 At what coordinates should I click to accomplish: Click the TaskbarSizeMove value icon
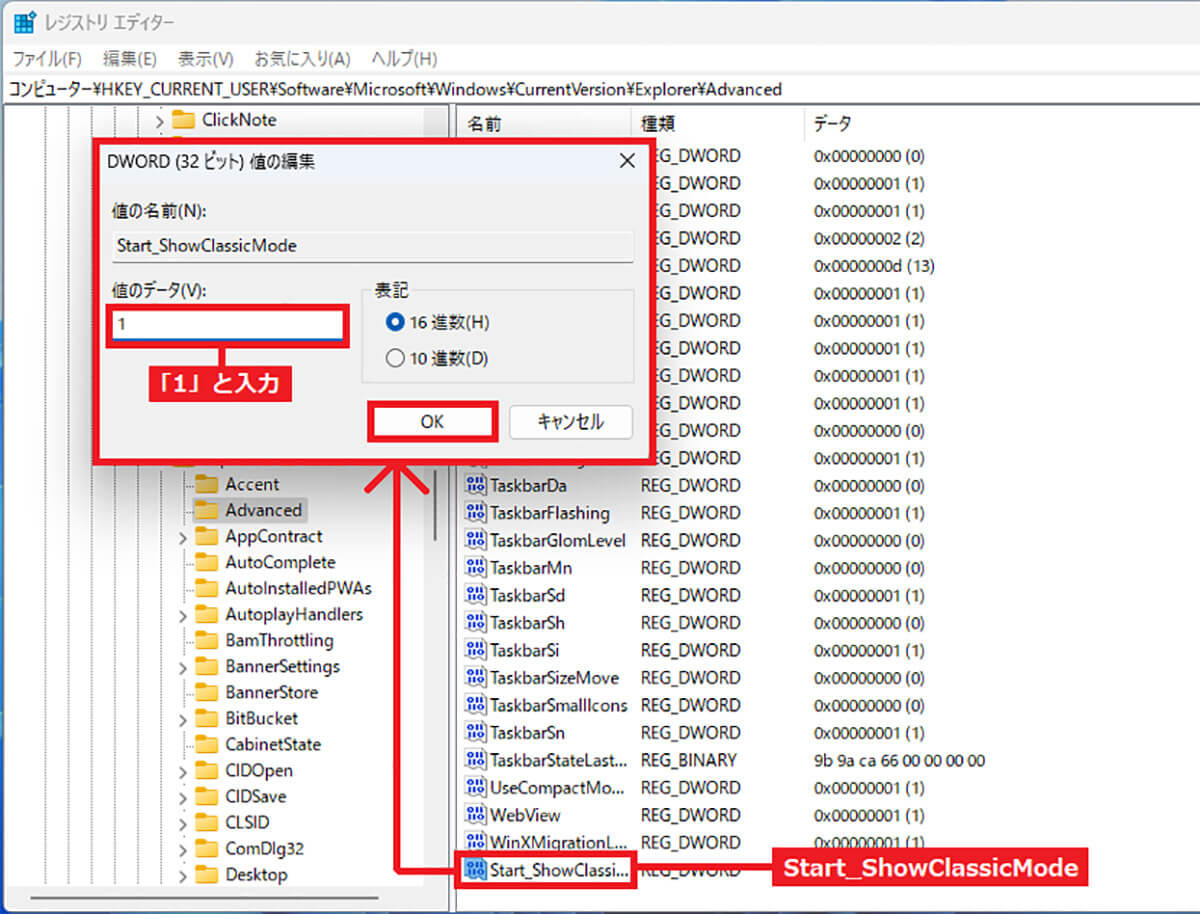point(476,678)
